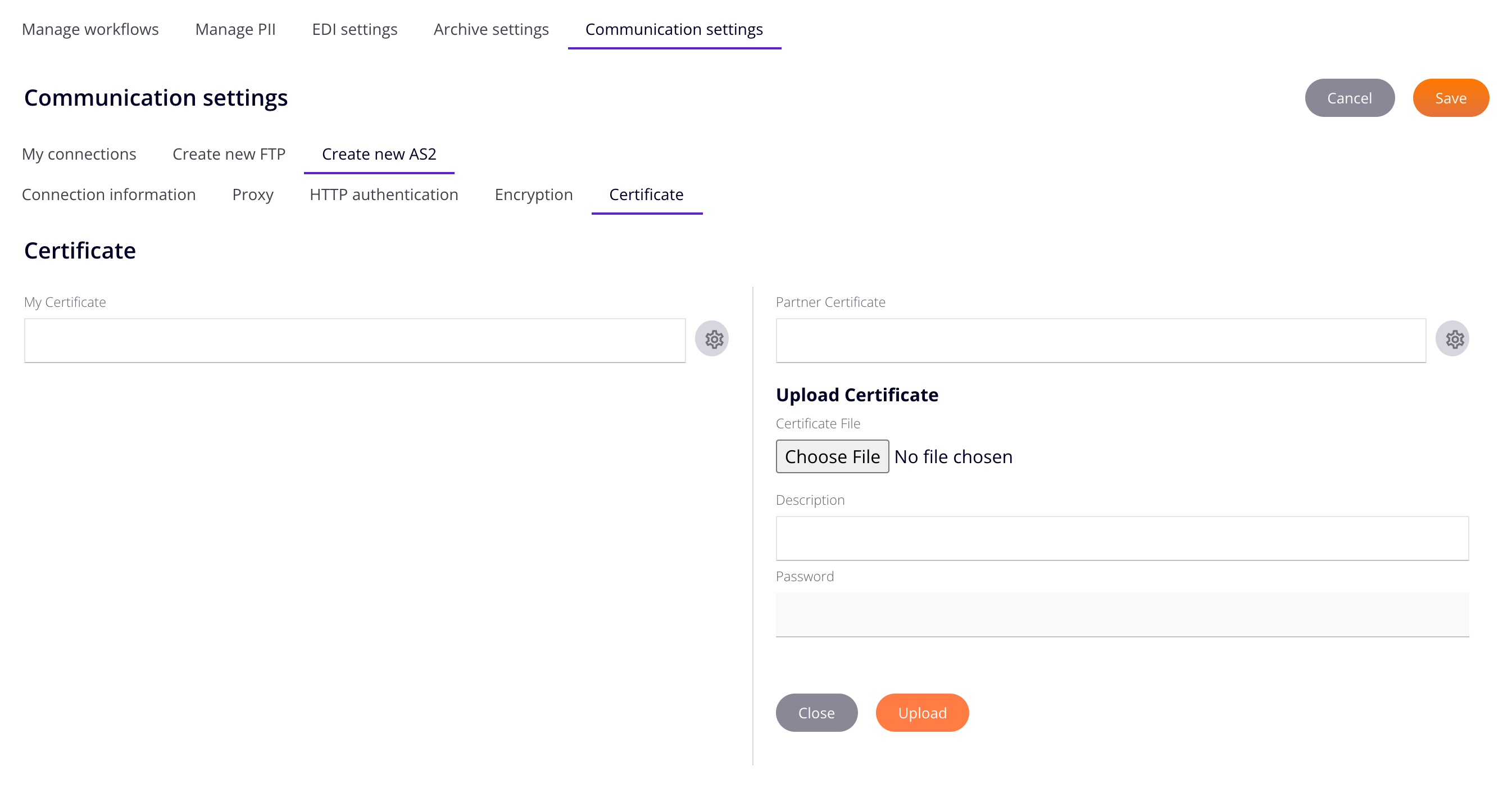1512x788 pixels.
Task: Switch to the Connection information tab
Action: 109,194
